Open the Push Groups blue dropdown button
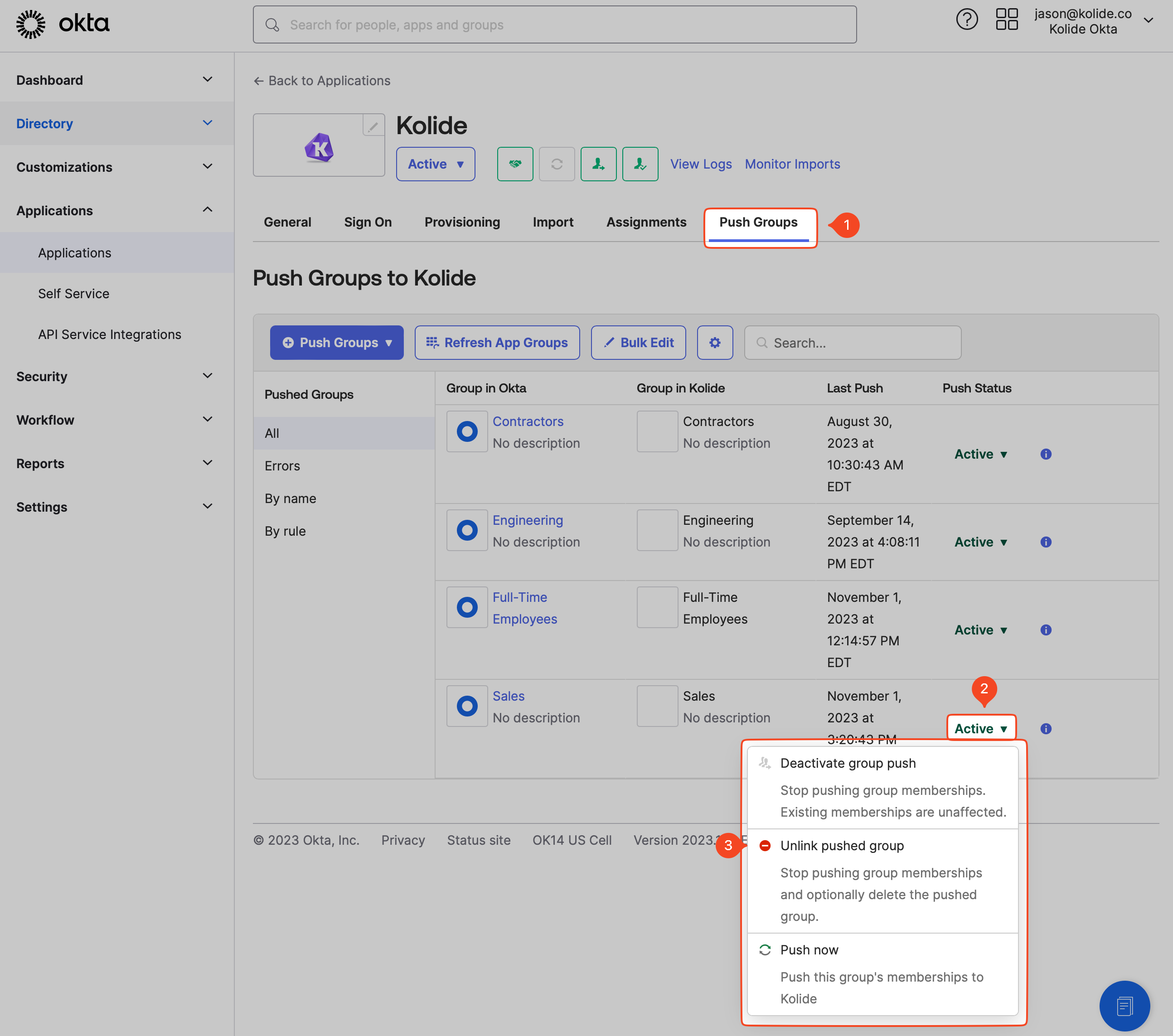1173x1036 pixels. pos(337,343)
